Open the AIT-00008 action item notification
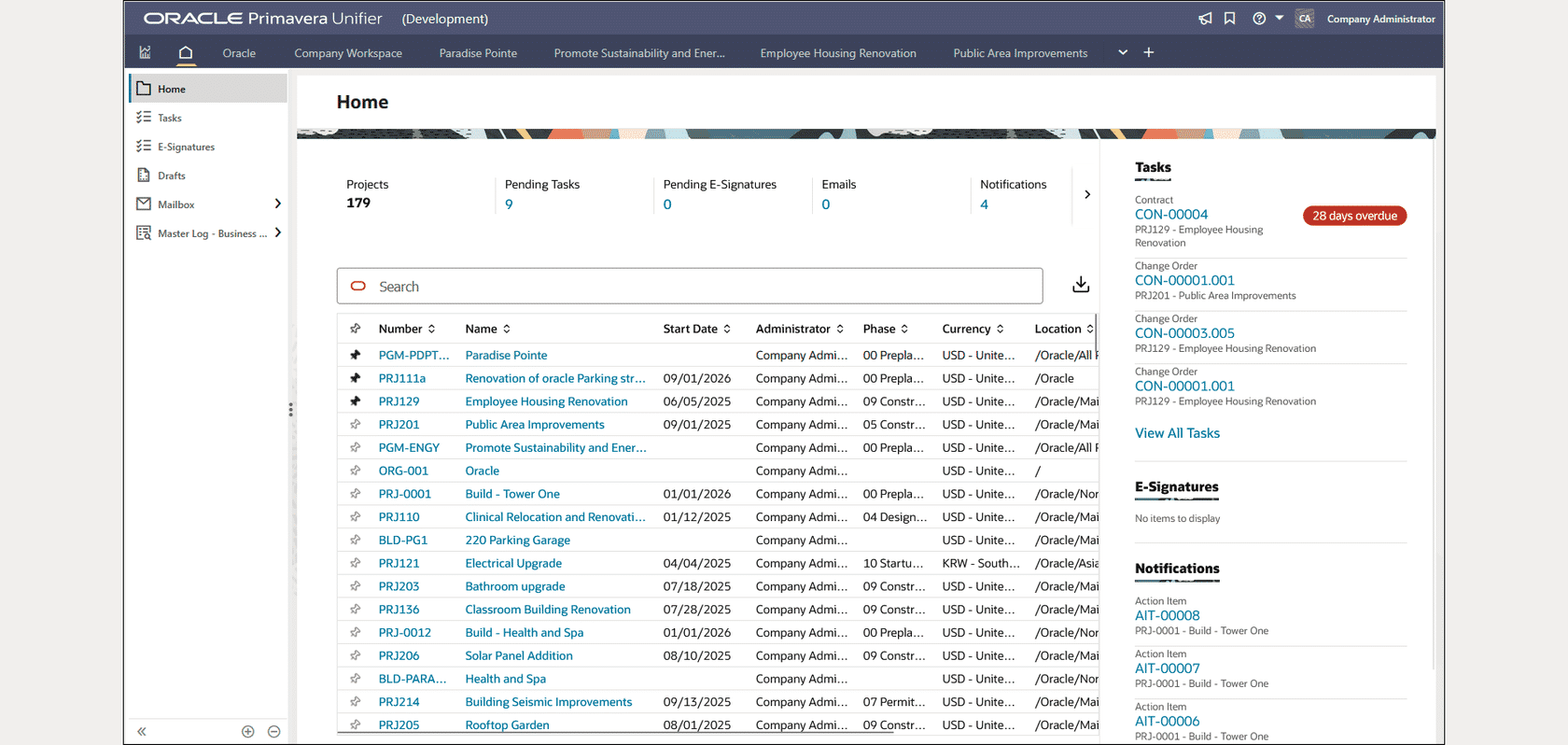Viewport: 1568px width, 745px height. coord(1168,615)
